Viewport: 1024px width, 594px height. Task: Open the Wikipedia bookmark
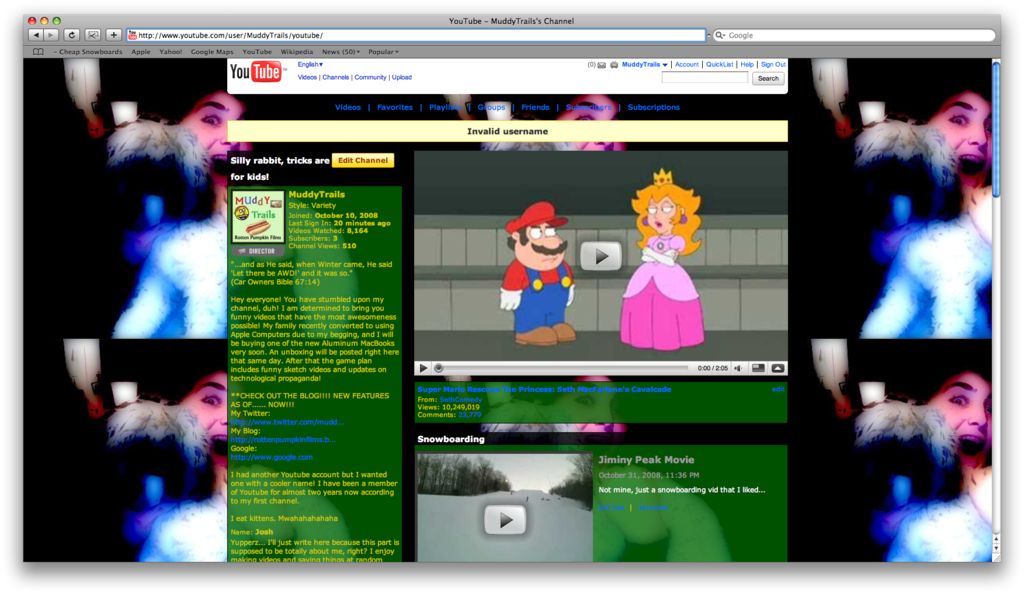coord(296,52)
